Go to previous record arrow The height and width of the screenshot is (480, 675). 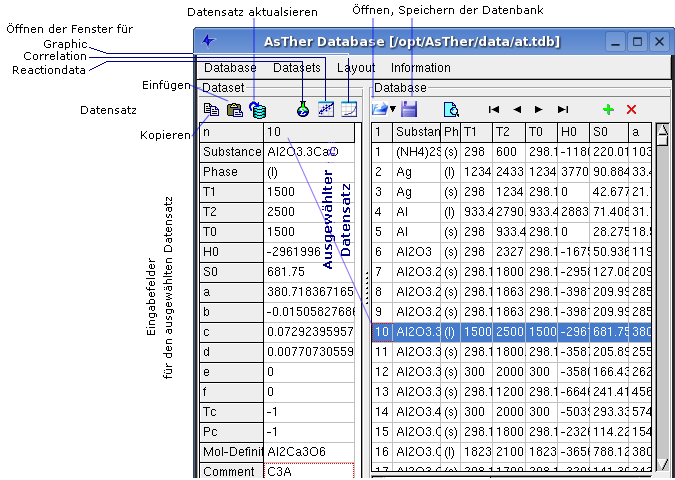coord(517,110)
